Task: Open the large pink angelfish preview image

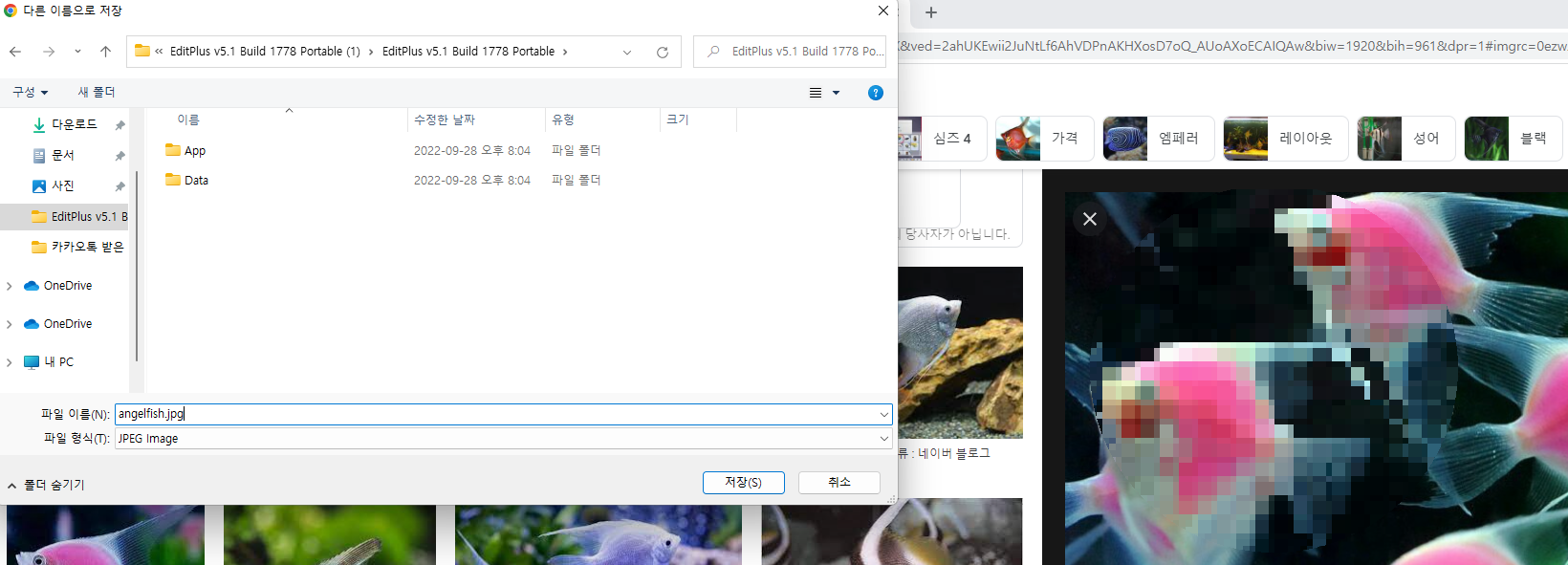Action: pyautogui.click(x=1317, y=379)
